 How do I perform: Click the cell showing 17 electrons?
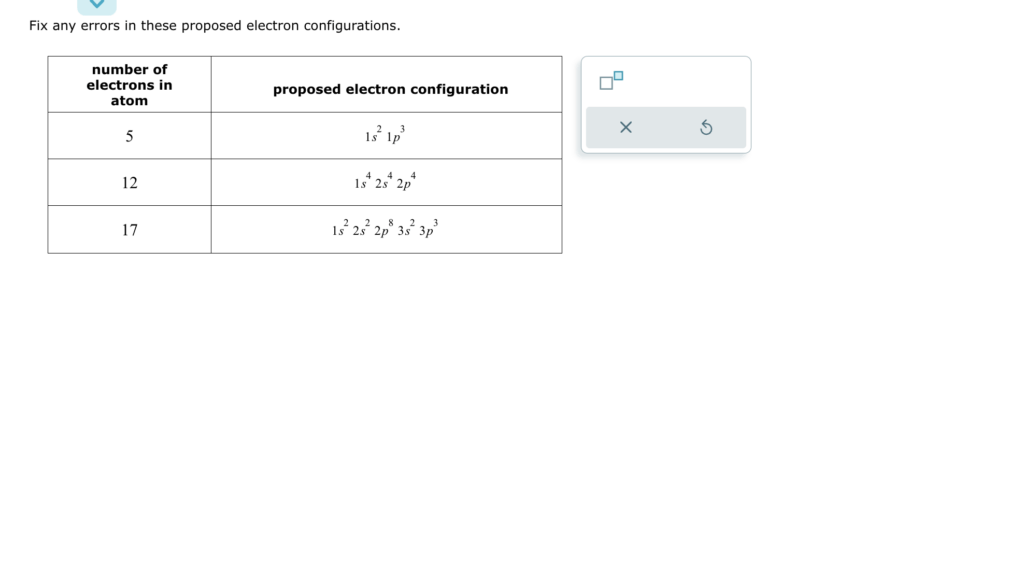pyautogui.click(x=129, y=230)
